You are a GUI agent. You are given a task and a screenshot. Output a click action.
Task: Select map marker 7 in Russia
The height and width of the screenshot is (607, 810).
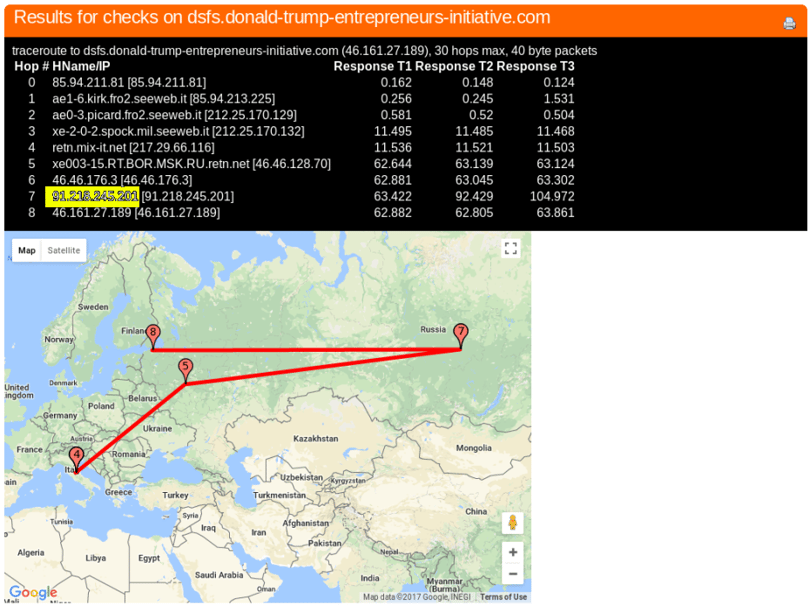[x=460, y=335]
